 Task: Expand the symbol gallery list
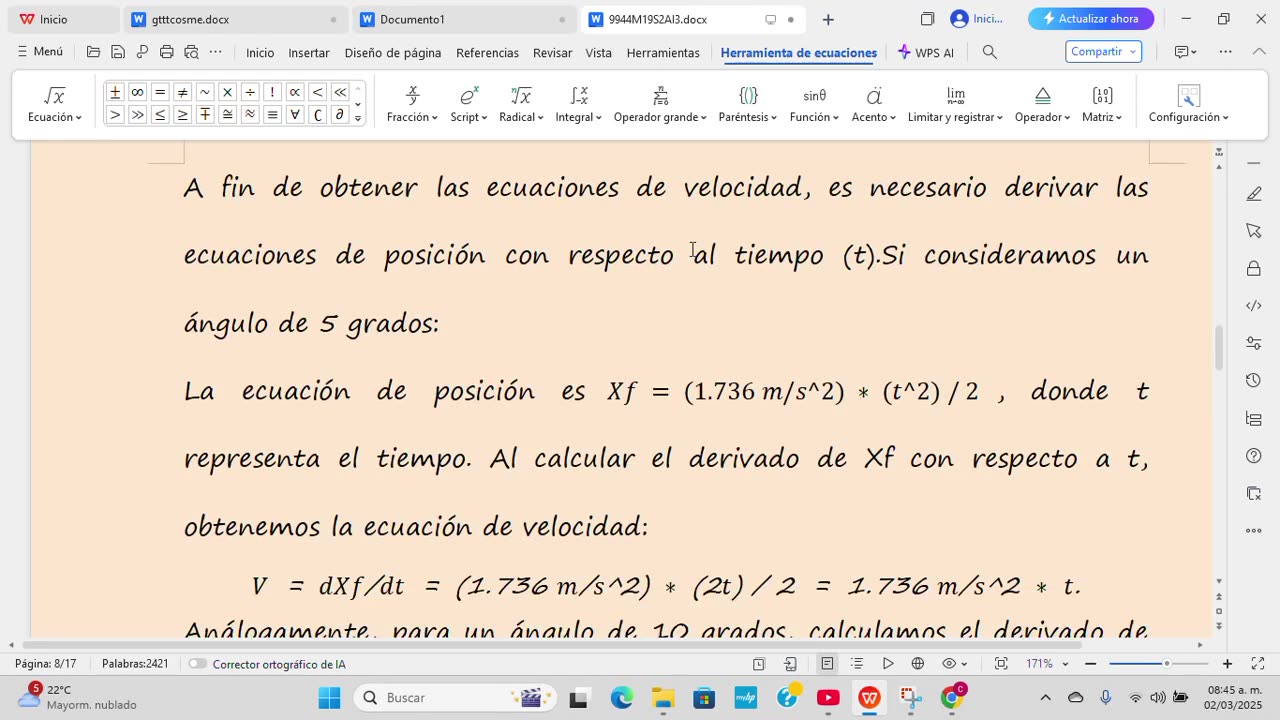pyautogui.click(x=358, y=119)
